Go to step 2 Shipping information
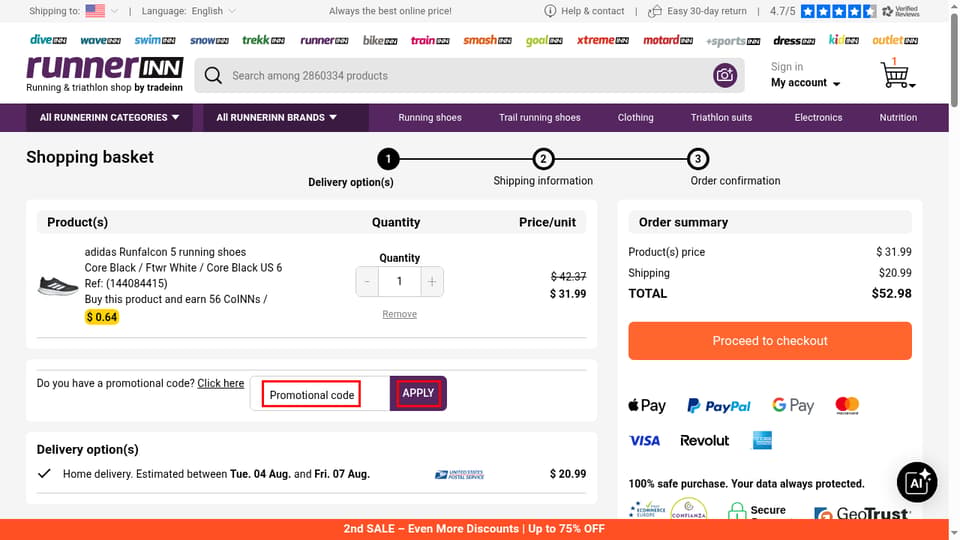This screenshot has width=960, height=540. (543, 159)
